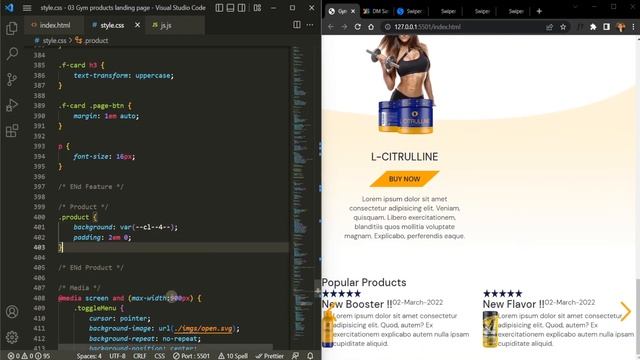View site information icon in address bar
The width and height of the screenshot is (640, 360).
coord(387,27)
